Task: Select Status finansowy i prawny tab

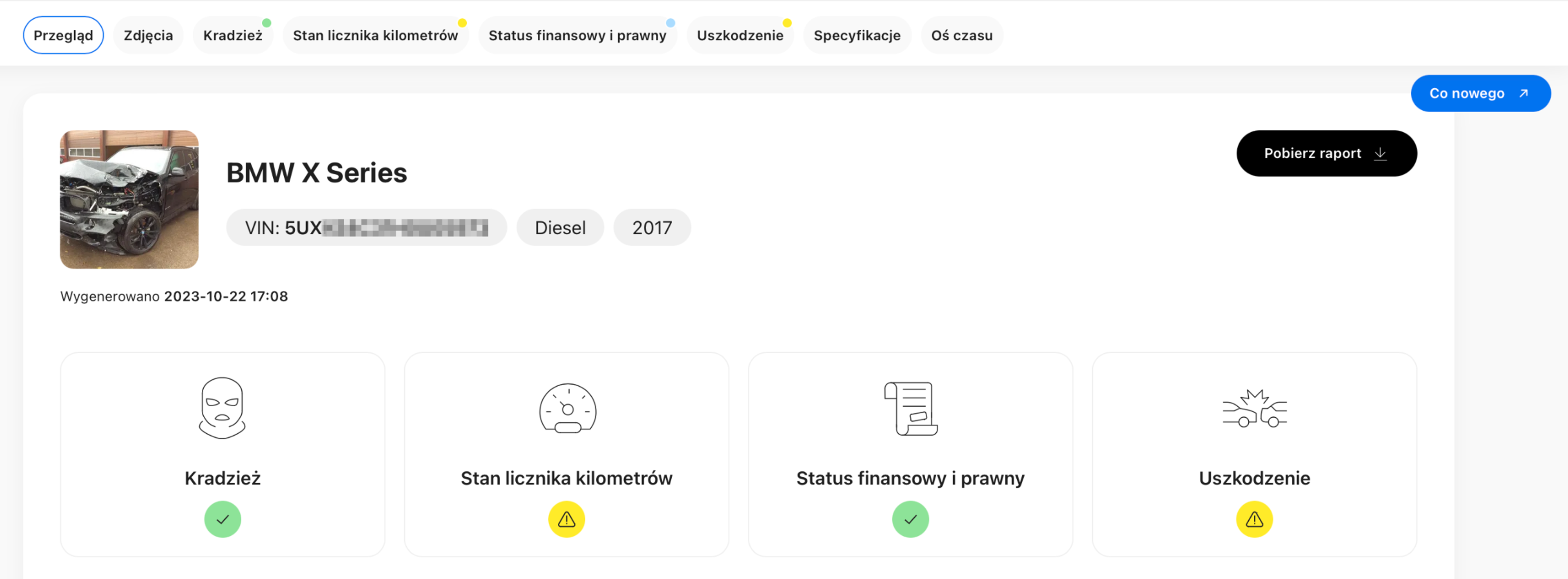Action: pos(577,35)
